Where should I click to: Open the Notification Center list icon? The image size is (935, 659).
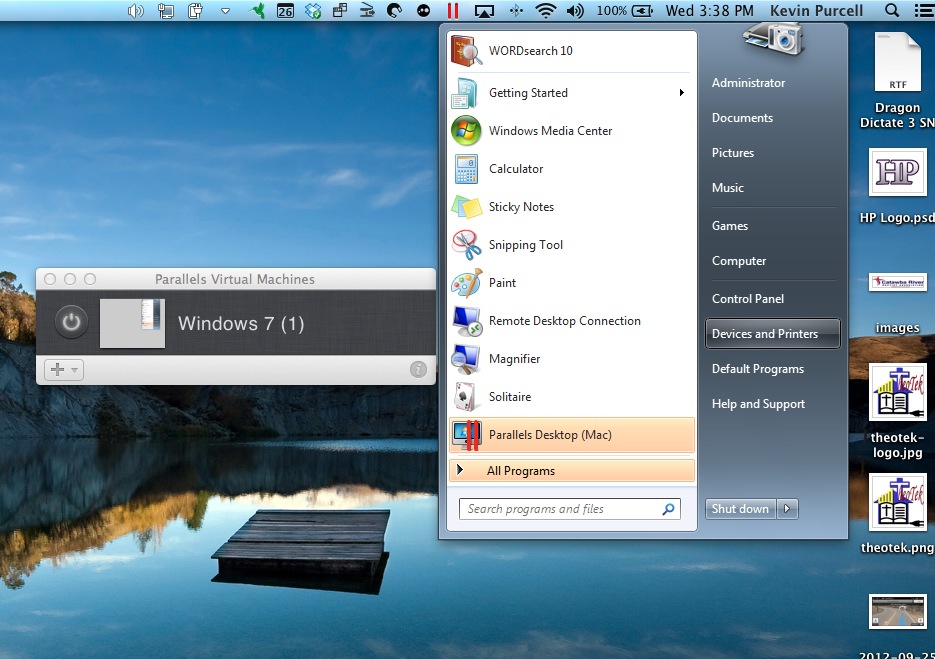pos(924,10)
